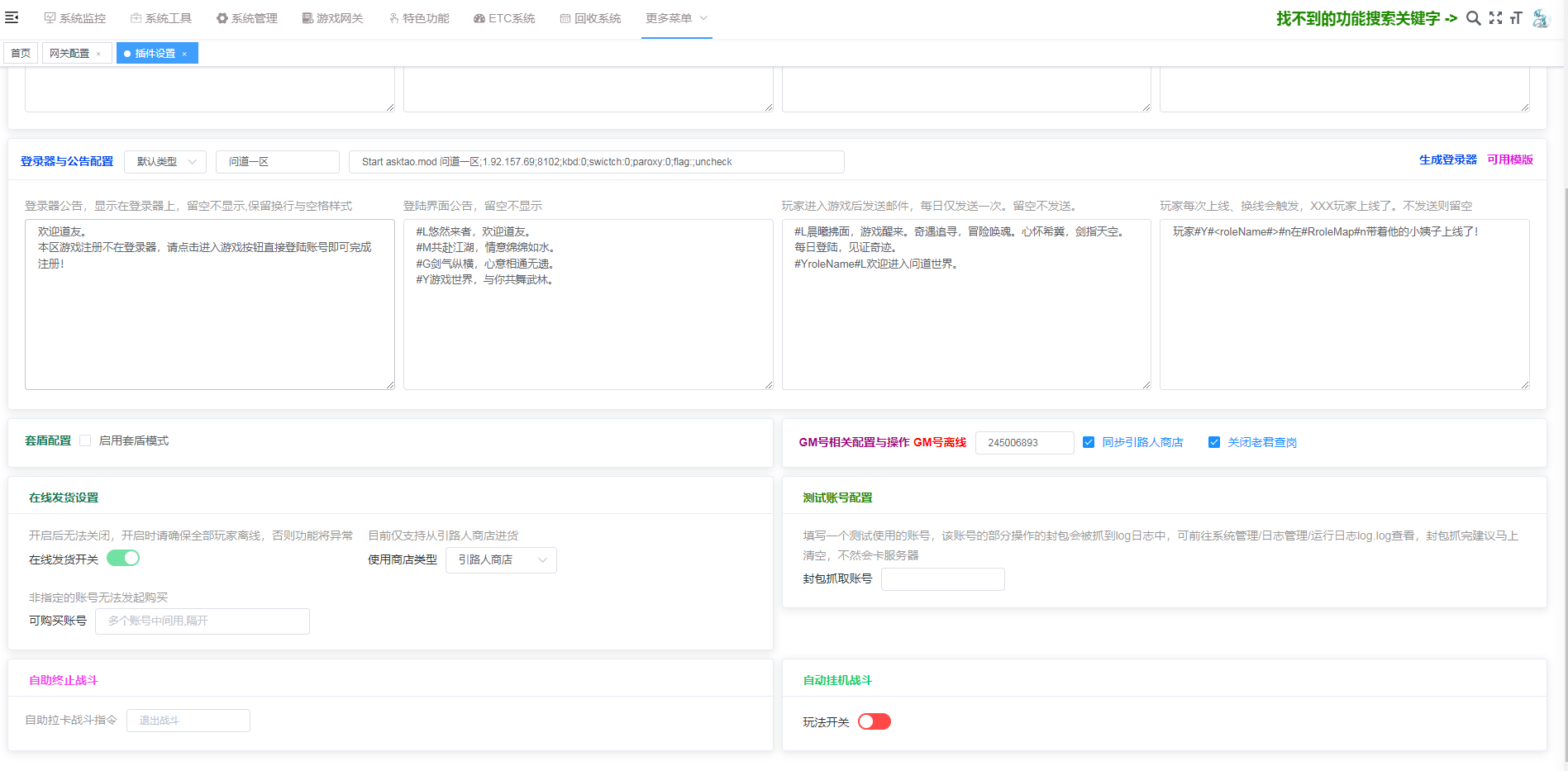
Task: Click the 生成登录器 link
Action: tap(1447, 159)
